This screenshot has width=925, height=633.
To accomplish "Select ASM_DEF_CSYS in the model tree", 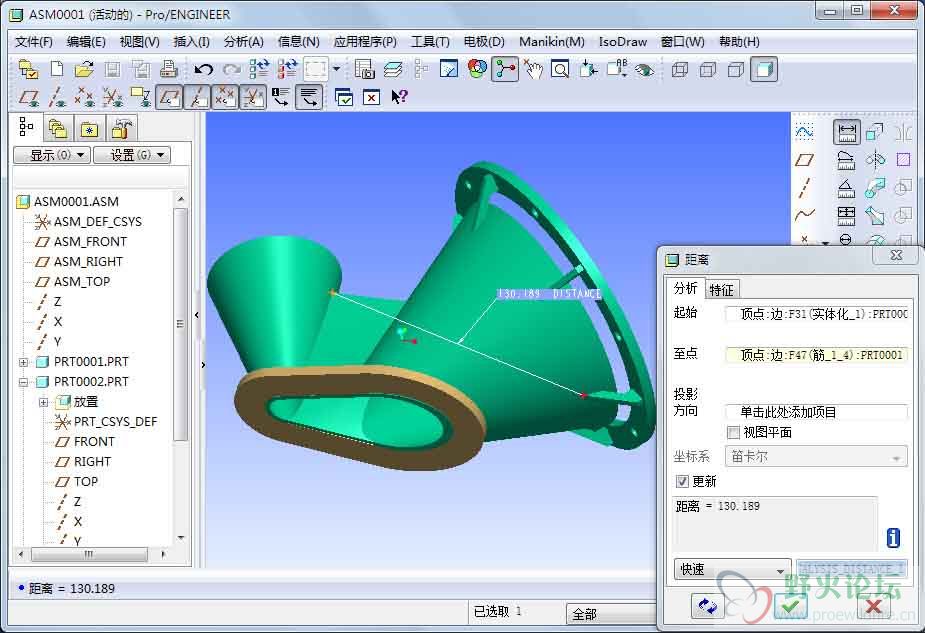I will 97,222.
